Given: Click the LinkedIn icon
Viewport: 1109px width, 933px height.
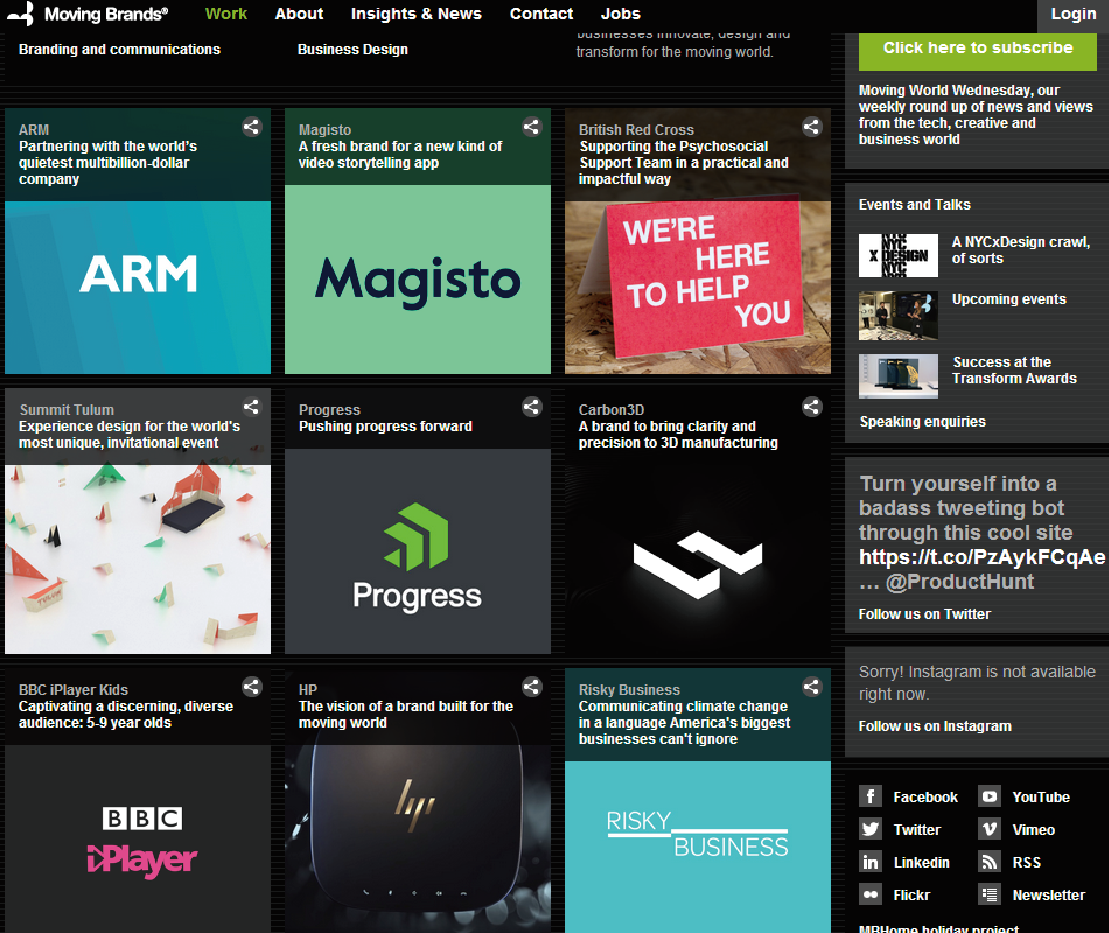Looking at the screenshot, I should (x=871, y=862).
